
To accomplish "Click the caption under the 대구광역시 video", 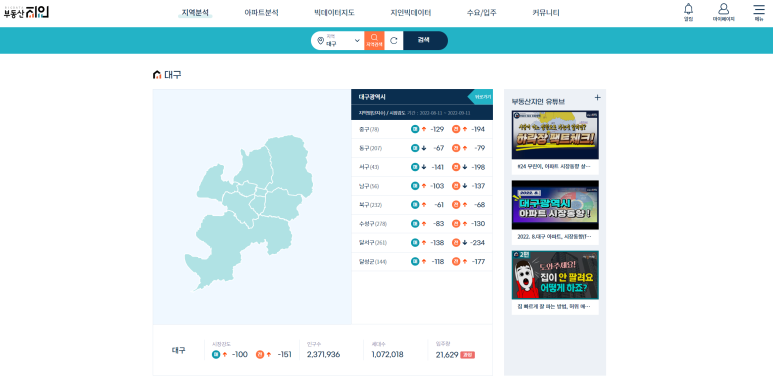I will point(555,236).
